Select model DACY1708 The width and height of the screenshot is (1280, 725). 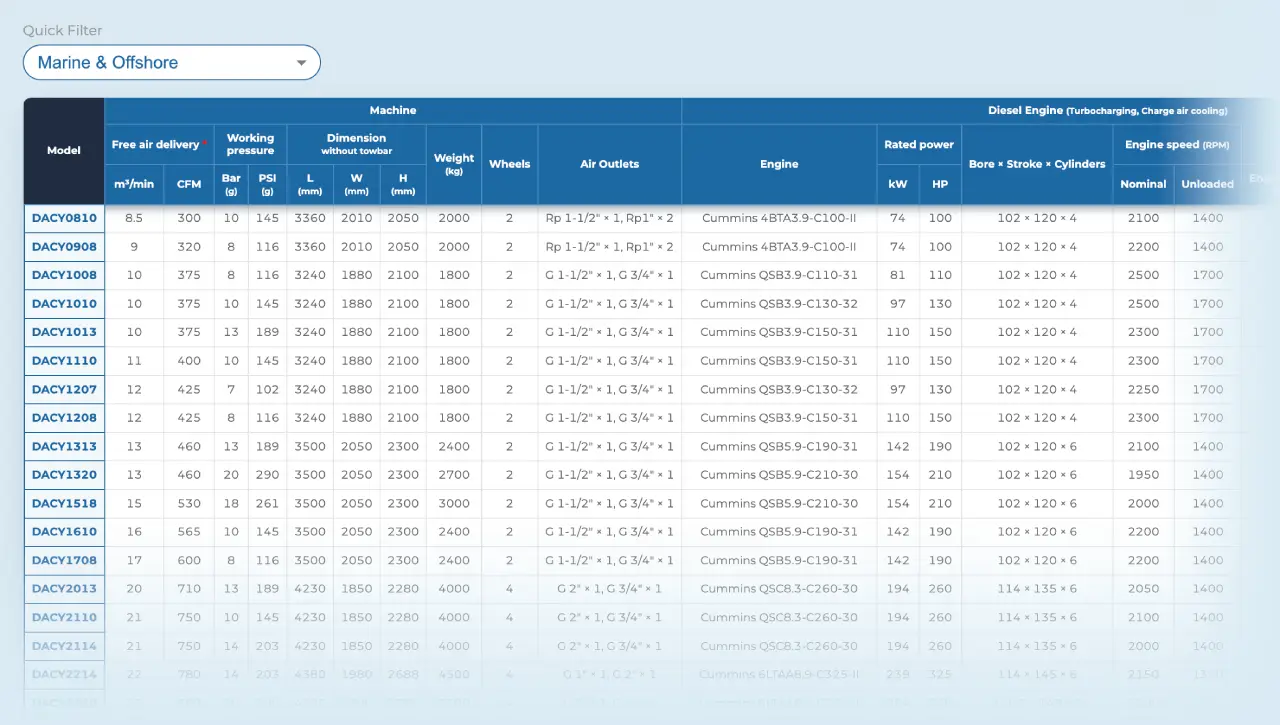64,560
